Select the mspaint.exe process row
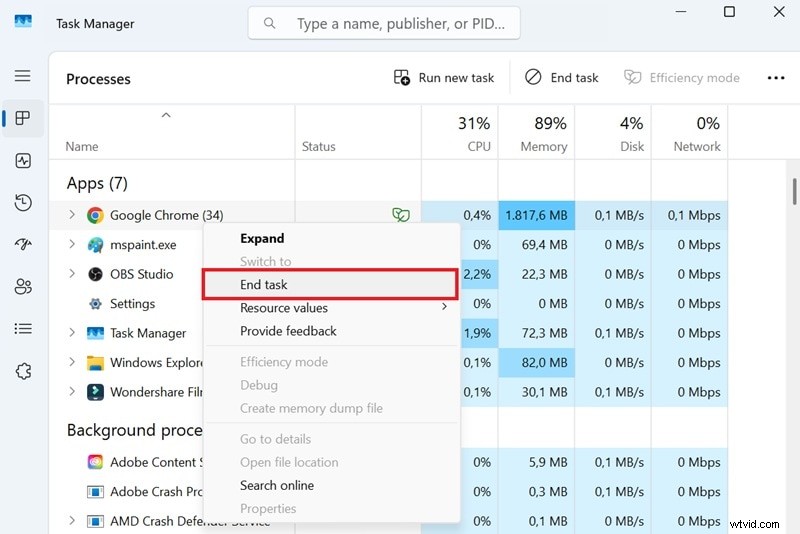 142,245
